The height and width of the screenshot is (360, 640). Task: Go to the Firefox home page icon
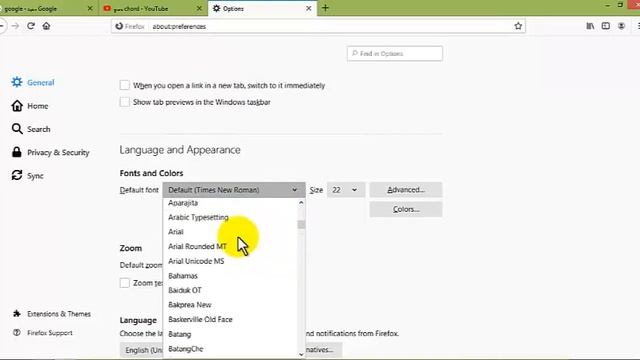point(46,26)
